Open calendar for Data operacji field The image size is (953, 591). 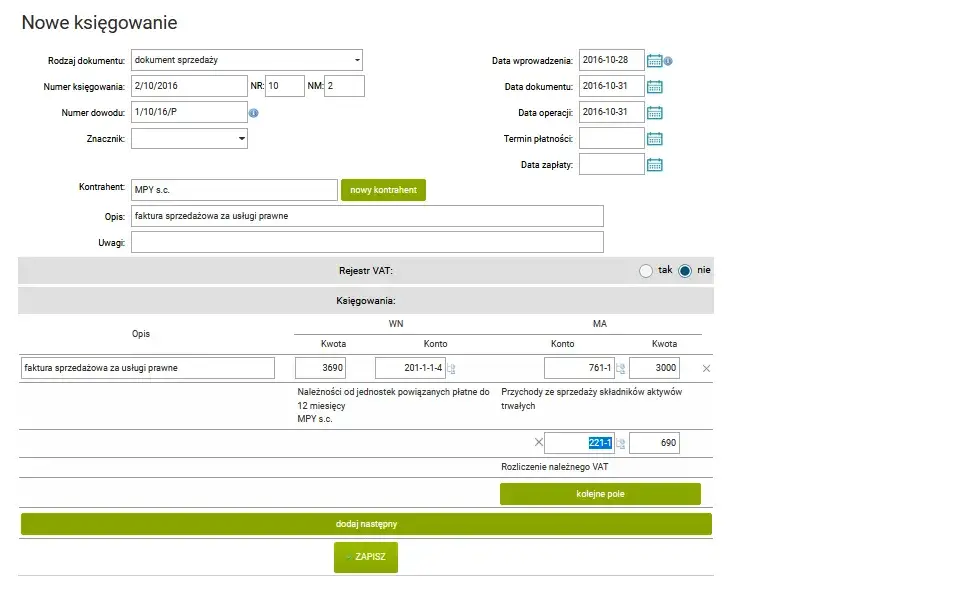pyautogui.click(x=655, y=112)
